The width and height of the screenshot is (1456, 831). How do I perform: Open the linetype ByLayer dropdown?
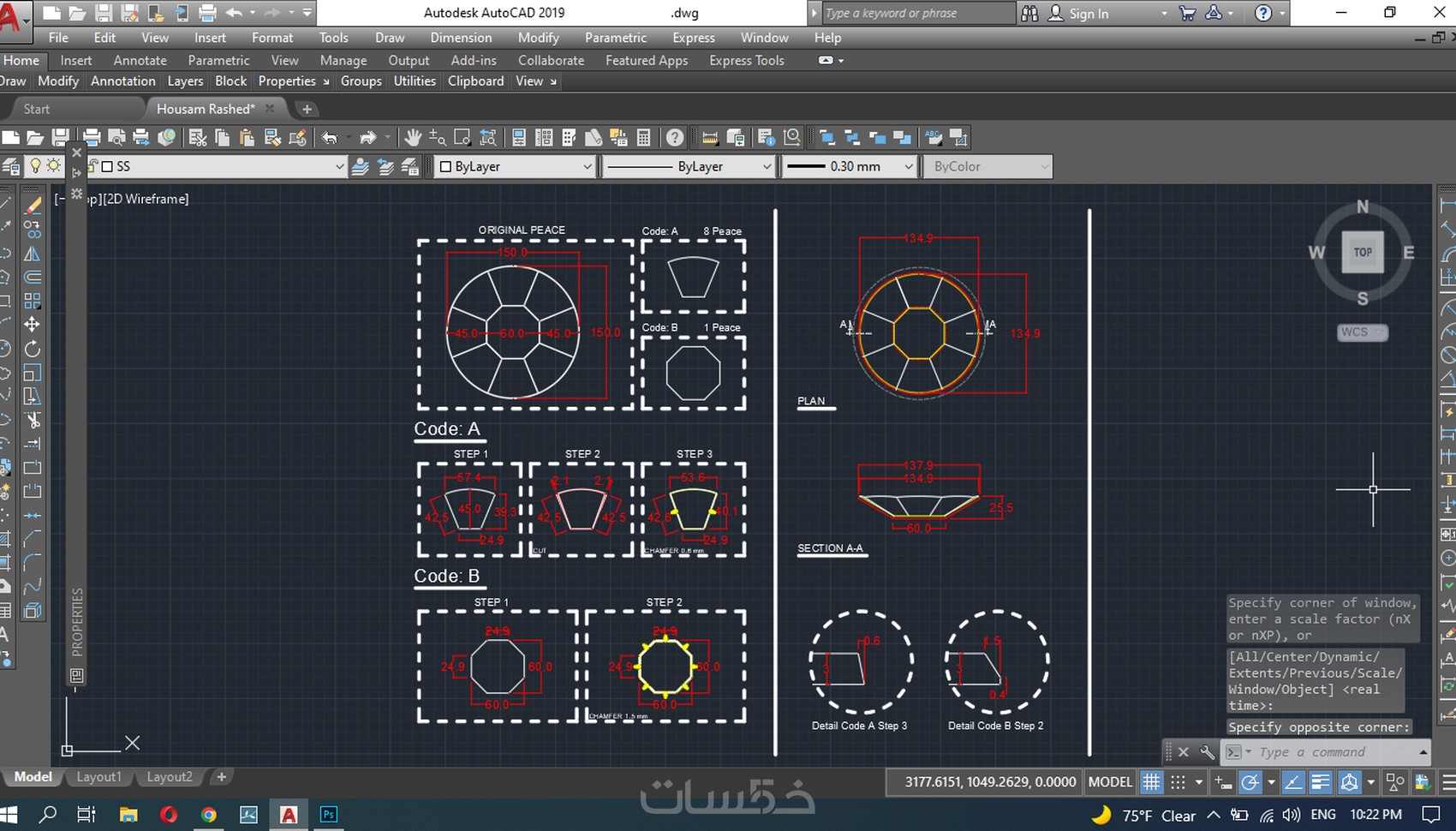(x=689, y=166)
